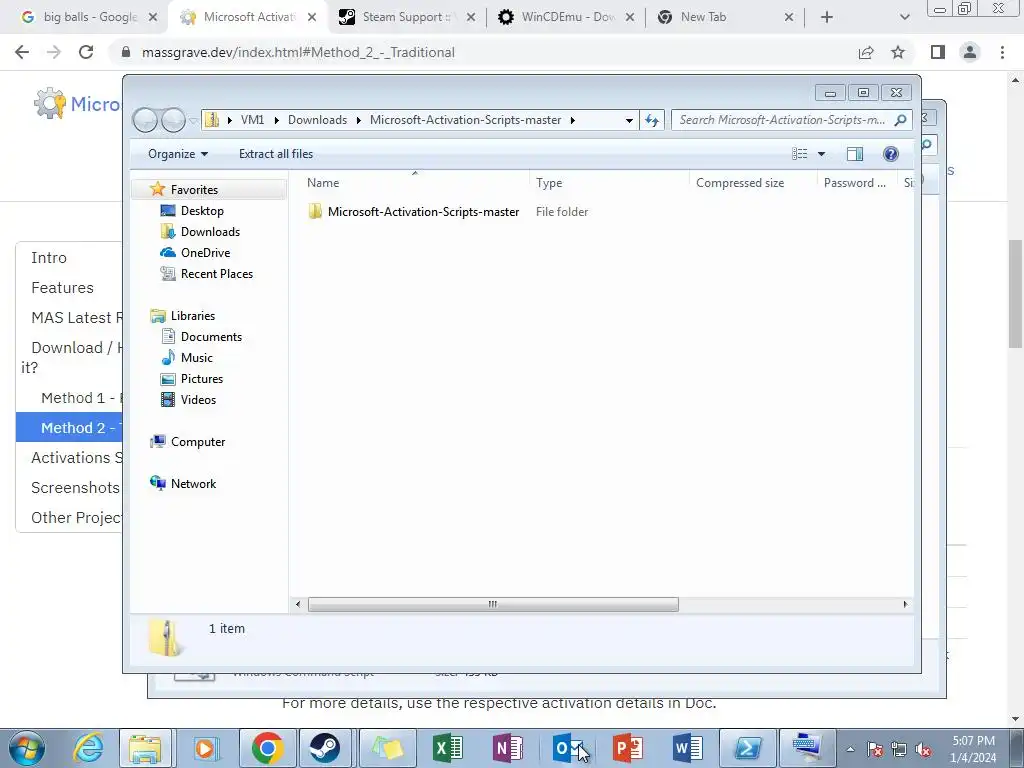Toggle the Explorer preview pane icon

(854, 153)
